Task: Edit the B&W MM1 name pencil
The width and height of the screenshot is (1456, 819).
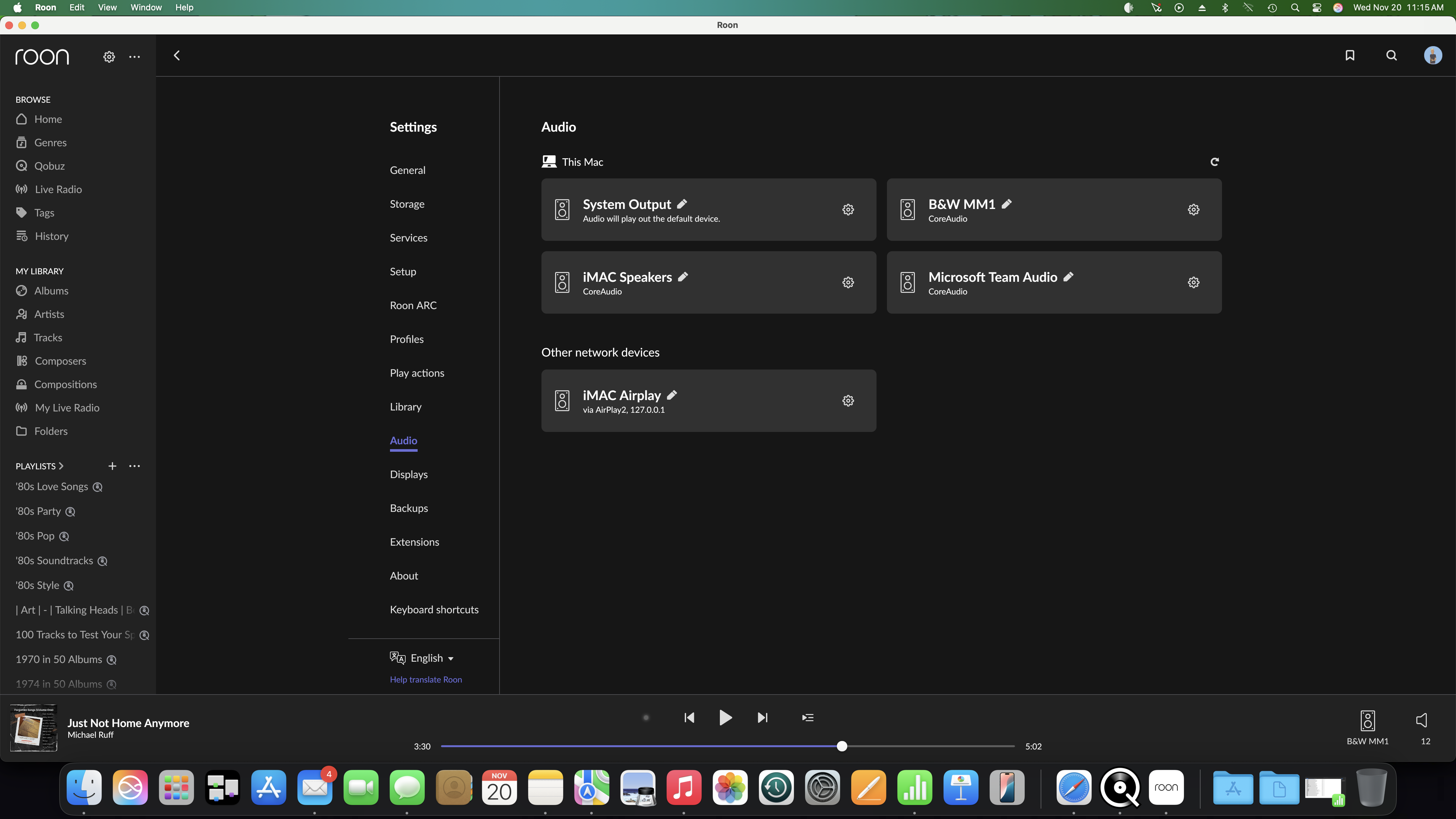Action: (x=1007, y=203)
